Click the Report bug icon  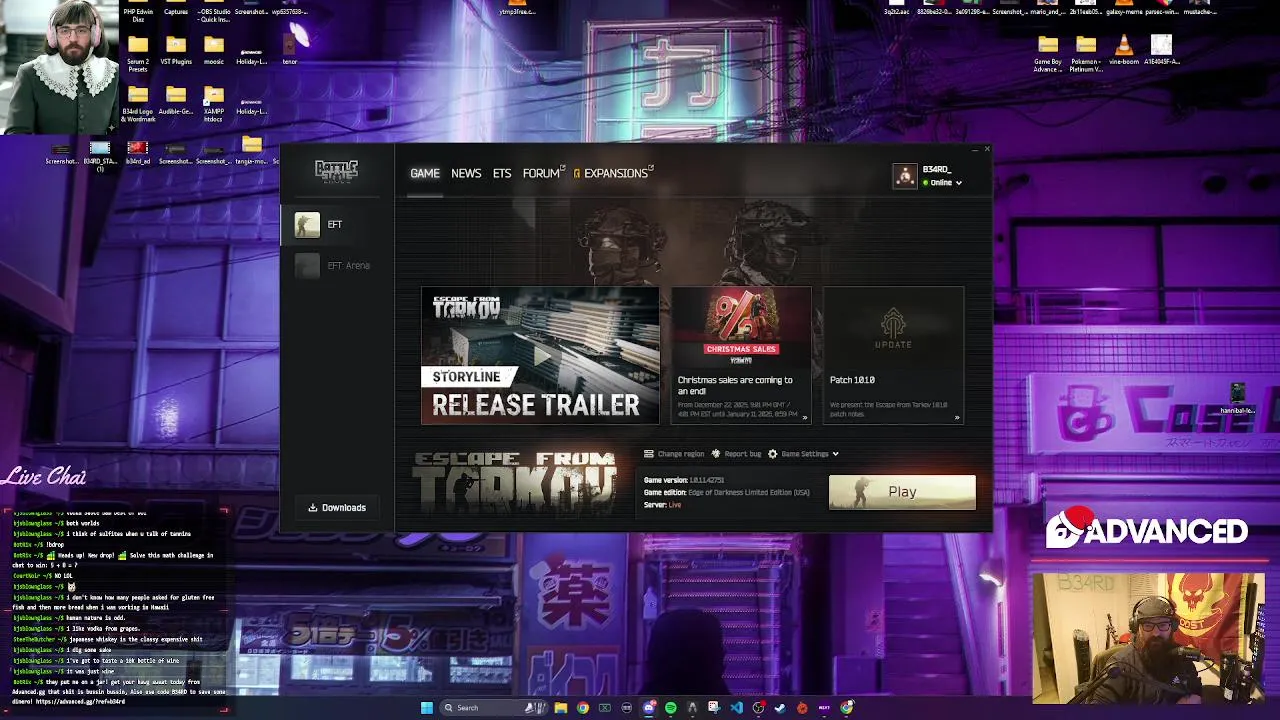(x=715, y=454)
